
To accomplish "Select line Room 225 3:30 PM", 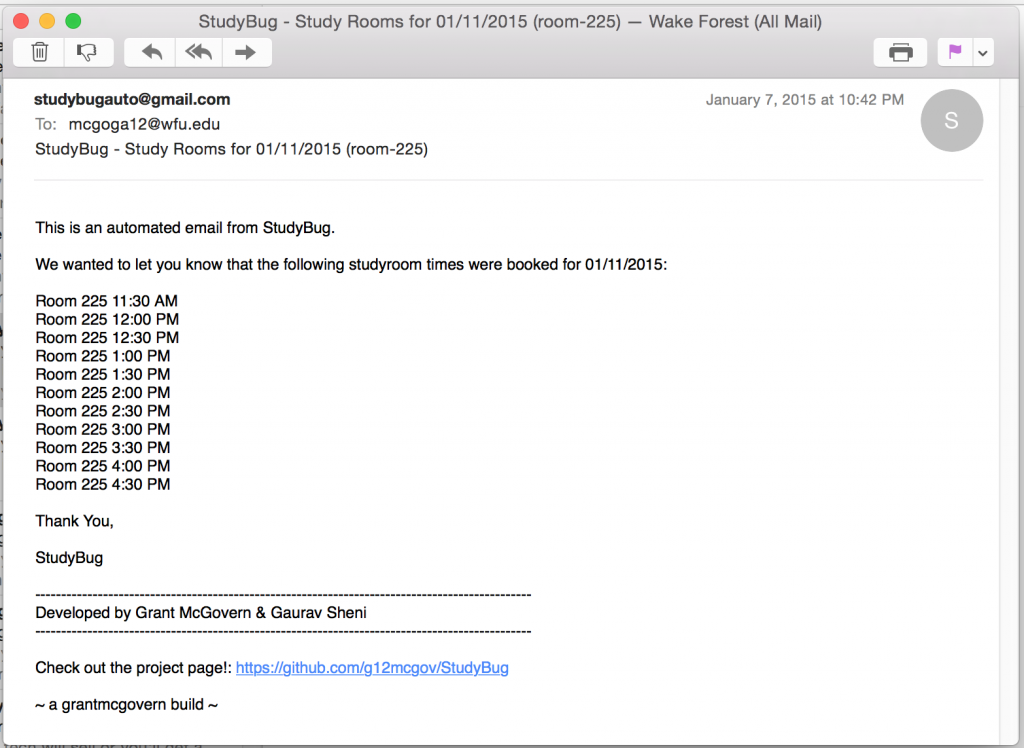I will tap(103, 447).
